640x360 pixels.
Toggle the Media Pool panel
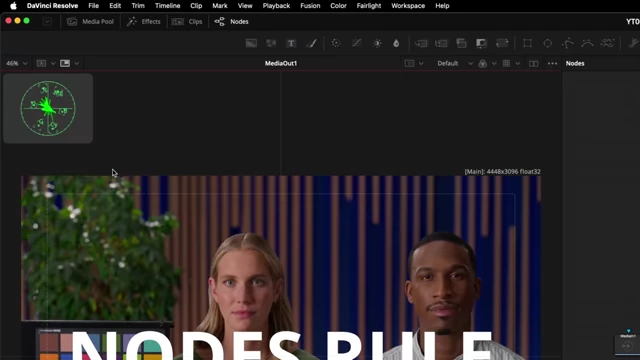(x=90, y=22)
